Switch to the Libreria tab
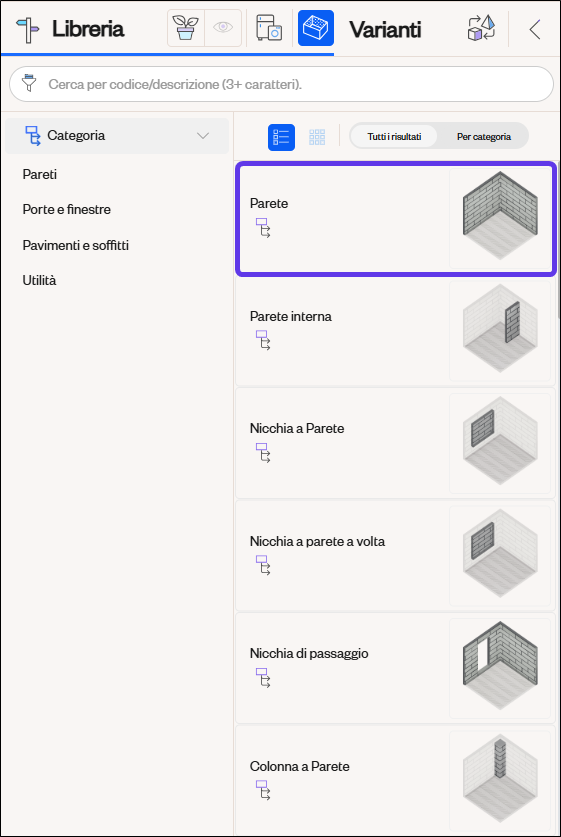The width and height of the screenshot is (561, 837). [70, 29]
